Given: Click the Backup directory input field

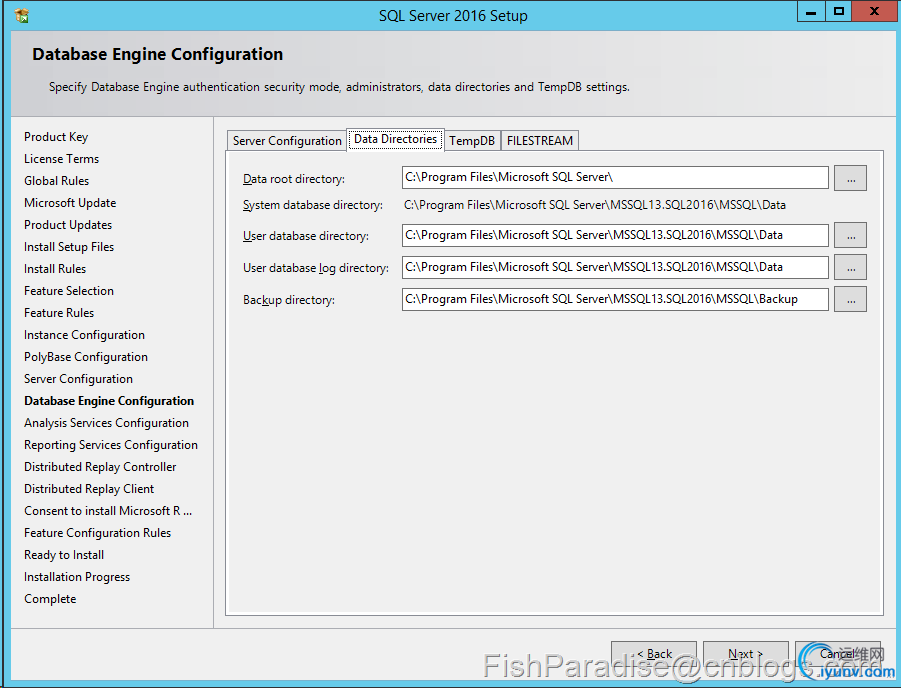Looking at the screenshot, I should click(615, 299).
